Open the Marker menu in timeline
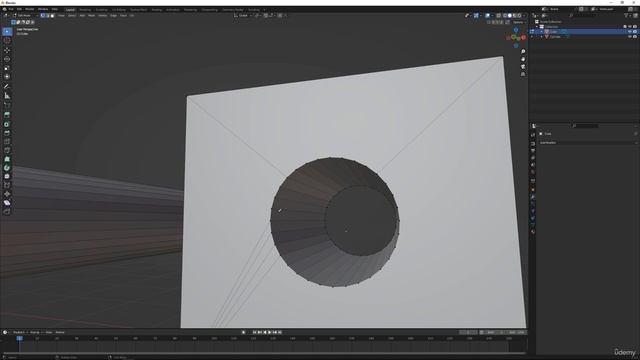640x360 pixels. point(60,332)
